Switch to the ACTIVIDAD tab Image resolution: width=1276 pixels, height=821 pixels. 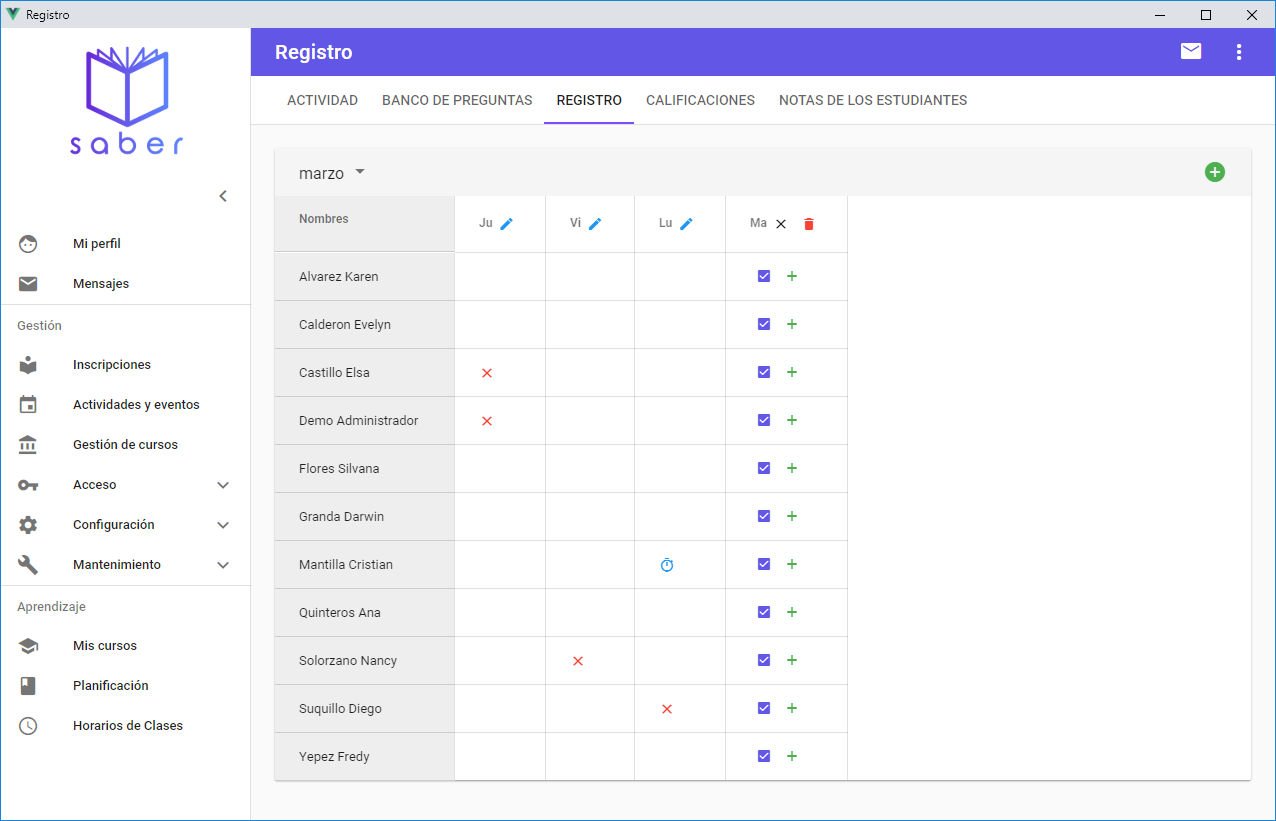click(322, 100)
